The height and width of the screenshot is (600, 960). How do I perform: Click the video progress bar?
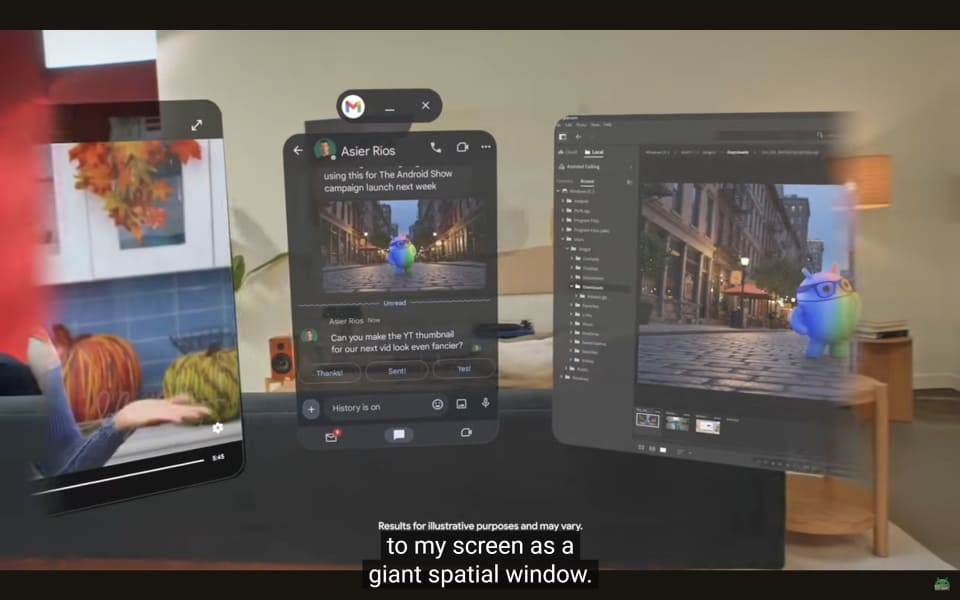(x=119, y=476)
